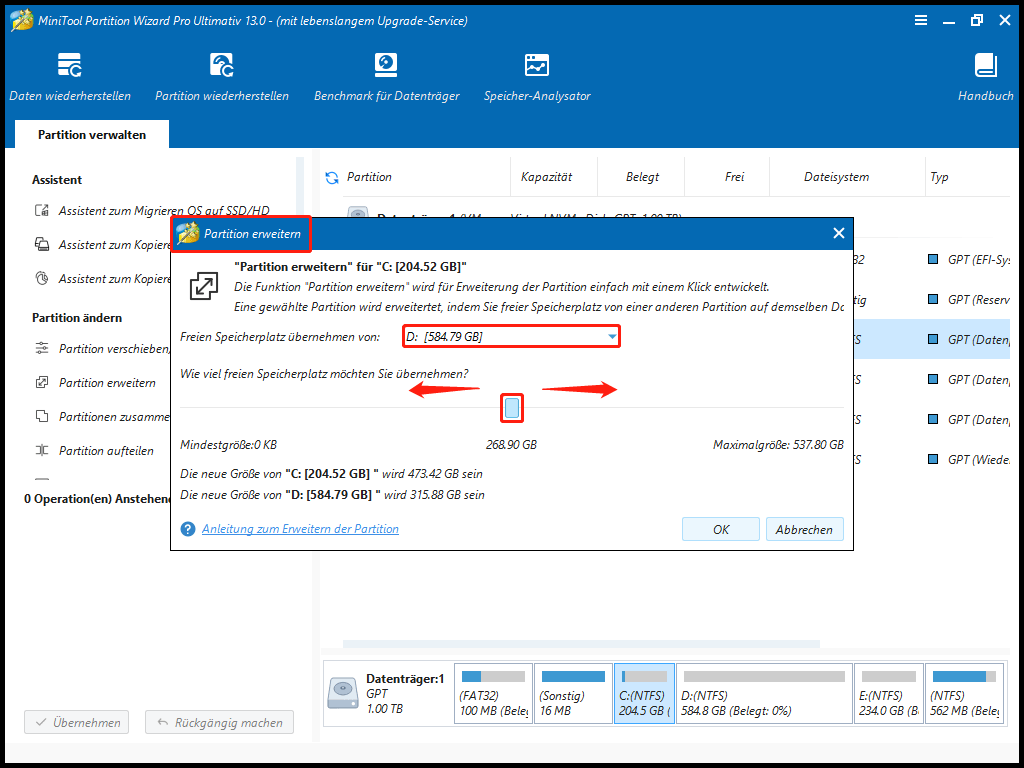Click the refresh icon next to Partition header
This screenshot has height=768, width=1024.
coord(332,178)
